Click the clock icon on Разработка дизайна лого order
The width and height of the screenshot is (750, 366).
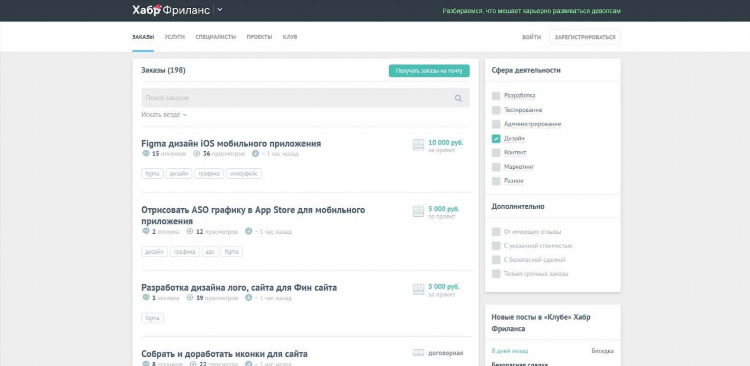point(248,298)
